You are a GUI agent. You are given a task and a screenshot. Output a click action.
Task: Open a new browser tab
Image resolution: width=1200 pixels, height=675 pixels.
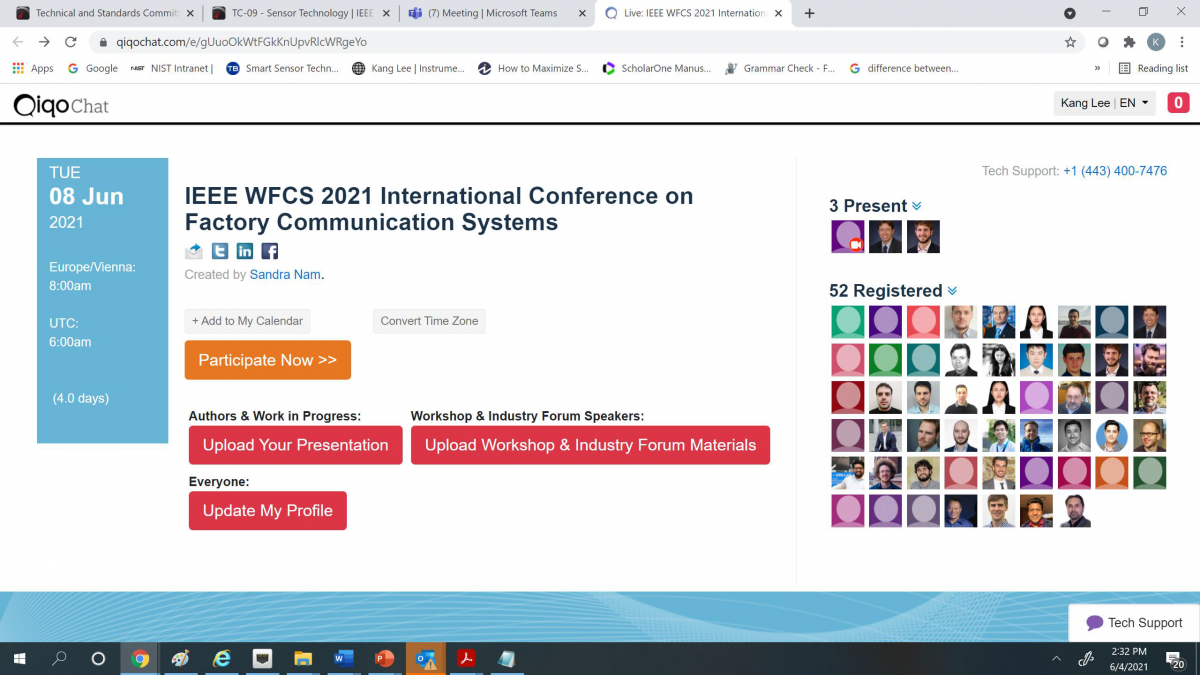click(810, 13)
